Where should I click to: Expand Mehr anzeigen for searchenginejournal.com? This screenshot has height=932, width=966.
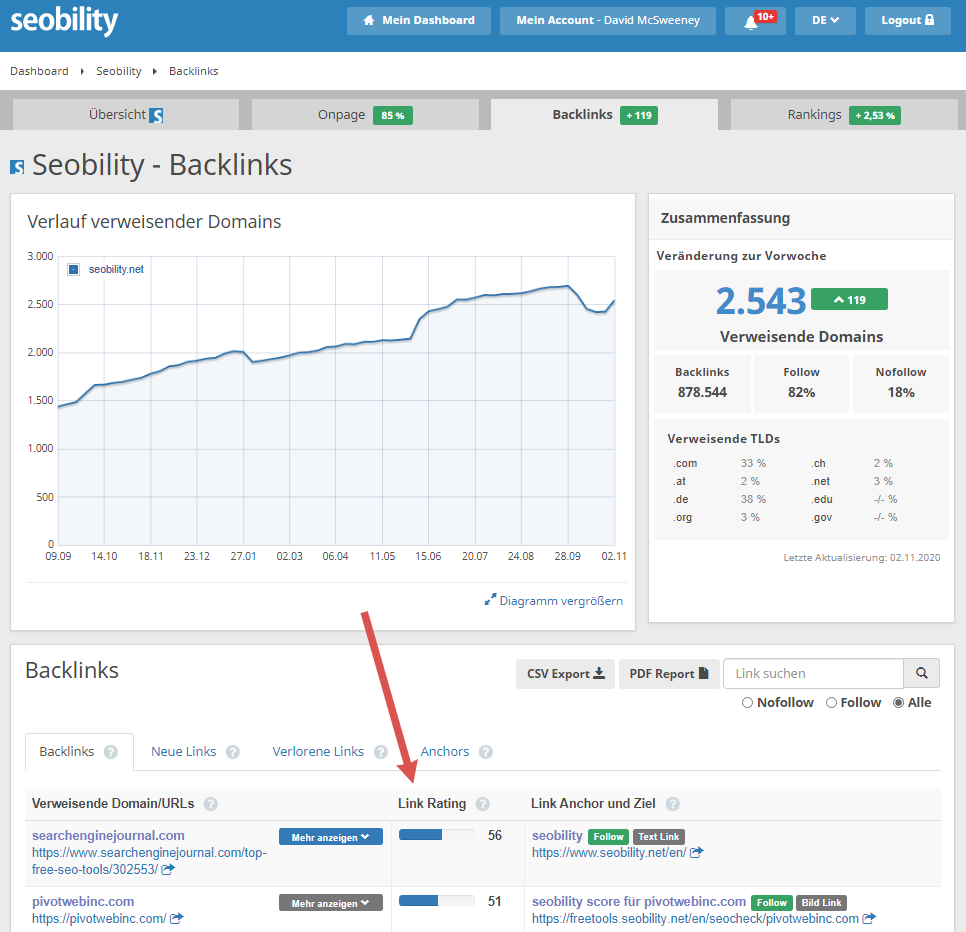click(331, 837)
